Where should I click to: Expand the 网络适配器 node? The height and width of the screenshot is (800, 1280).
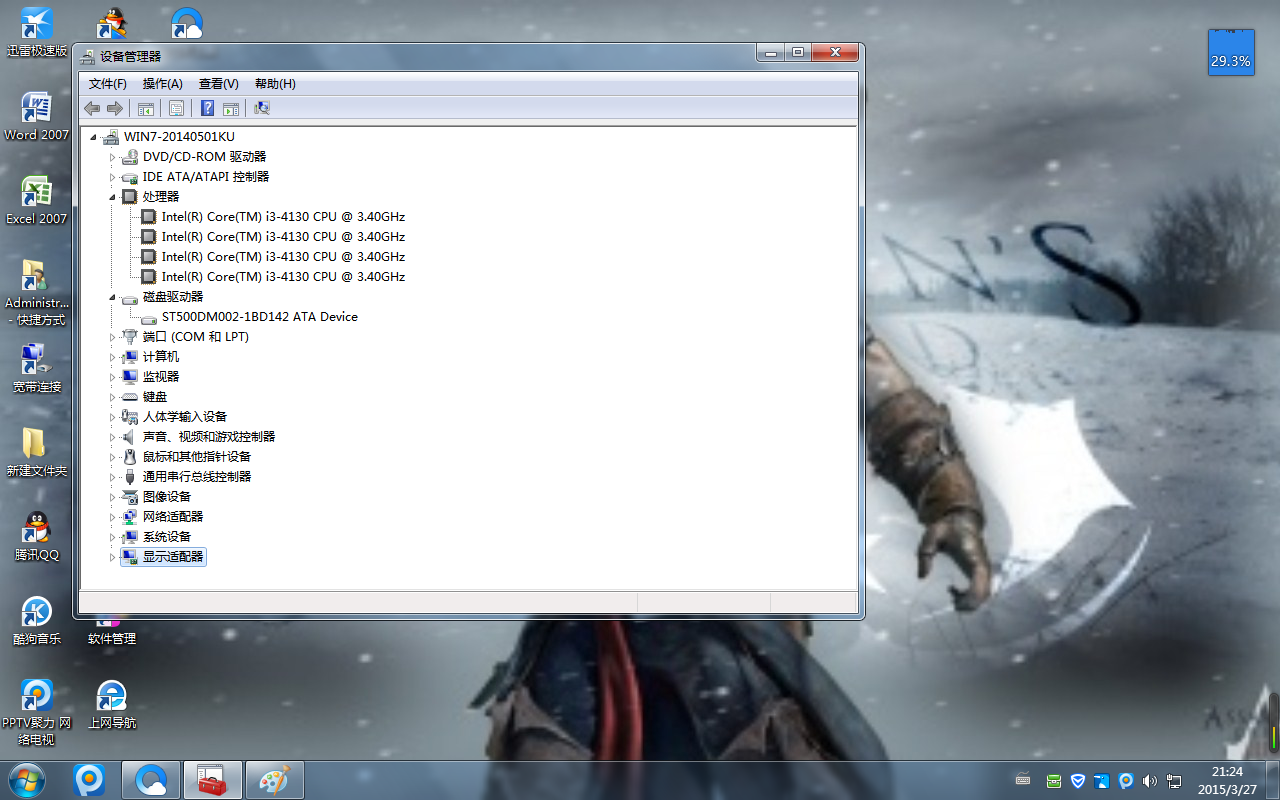click(112, 517)
